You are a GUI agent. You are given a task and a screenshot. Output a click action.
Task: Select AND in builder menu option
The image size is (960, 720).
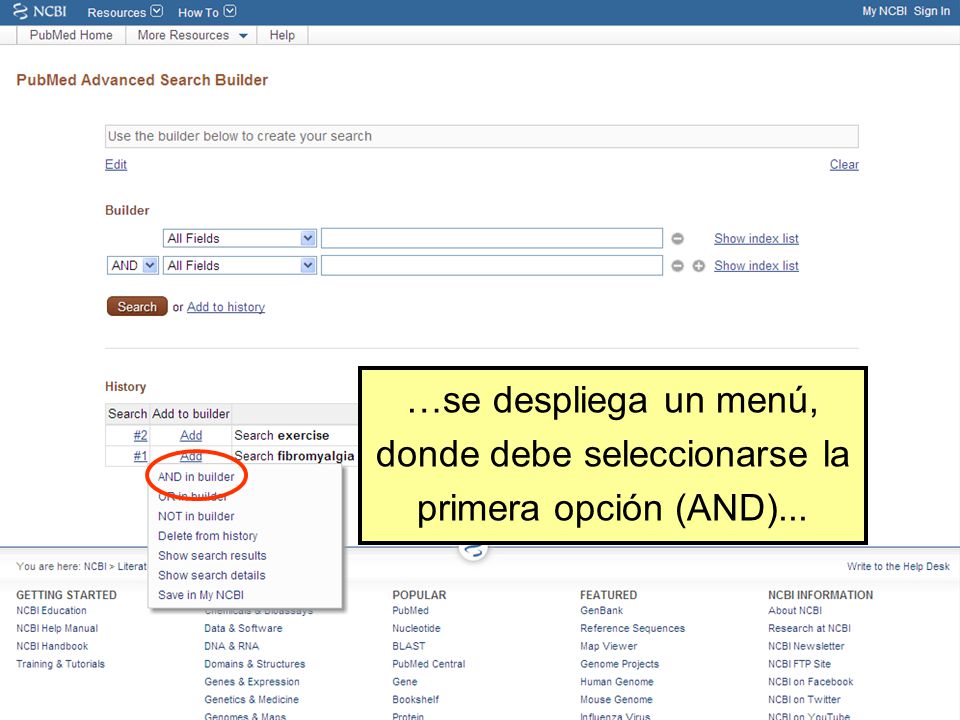[196, 476]
